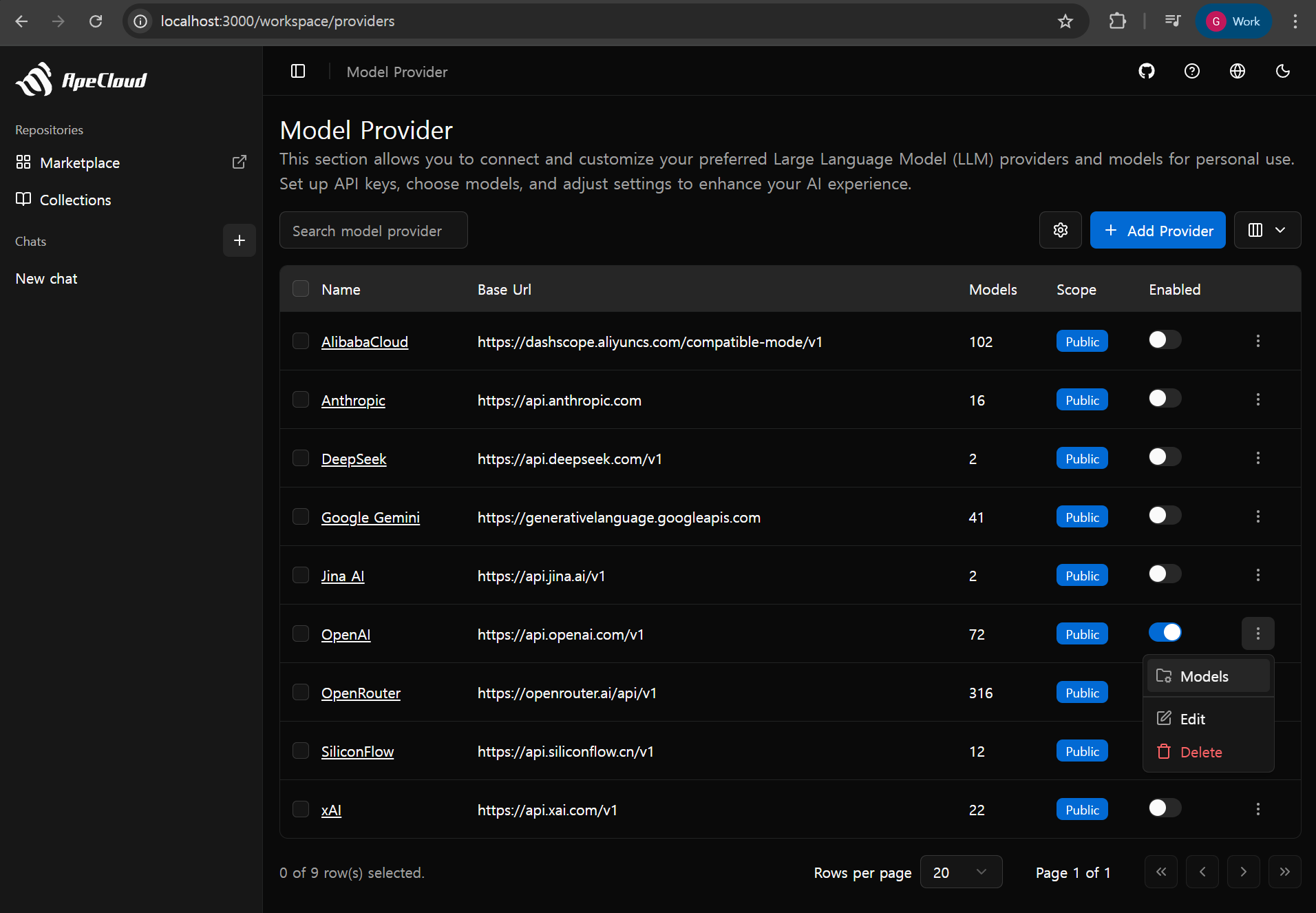Screen dimensions: 1316x913
Task: Open the help question mark icon
Action: pyautogui.click(x=1192, y=71)
